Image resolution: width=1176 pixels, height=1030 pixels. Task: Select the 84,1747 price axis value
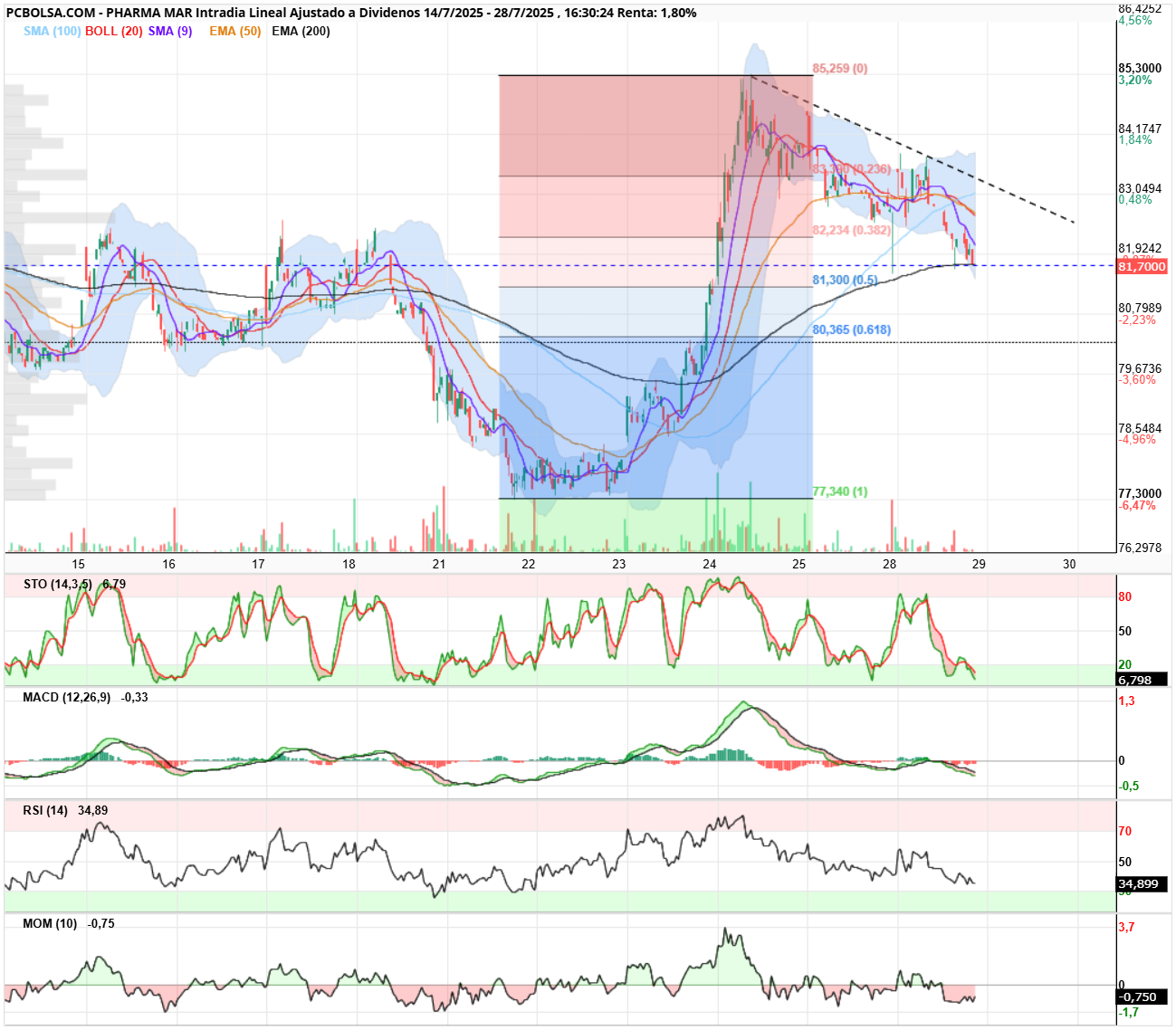pos(1140,129)
